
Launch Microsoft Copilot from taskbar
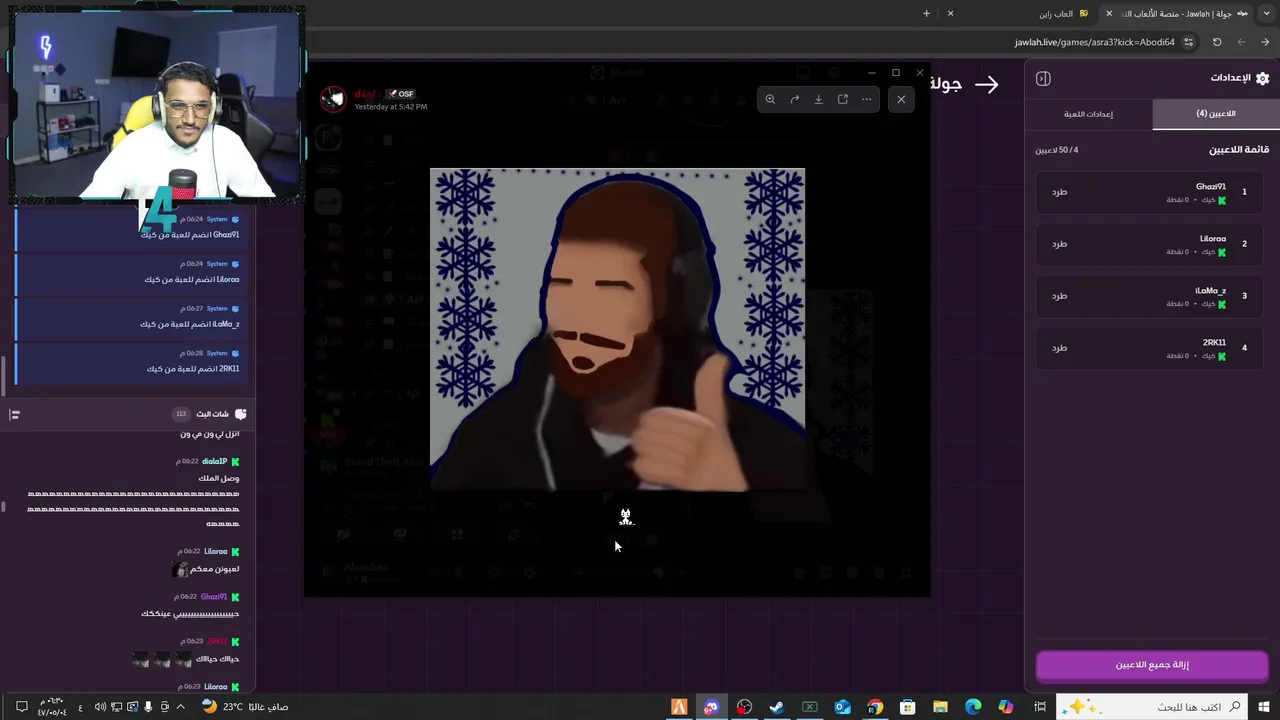tap(1006, 707)
